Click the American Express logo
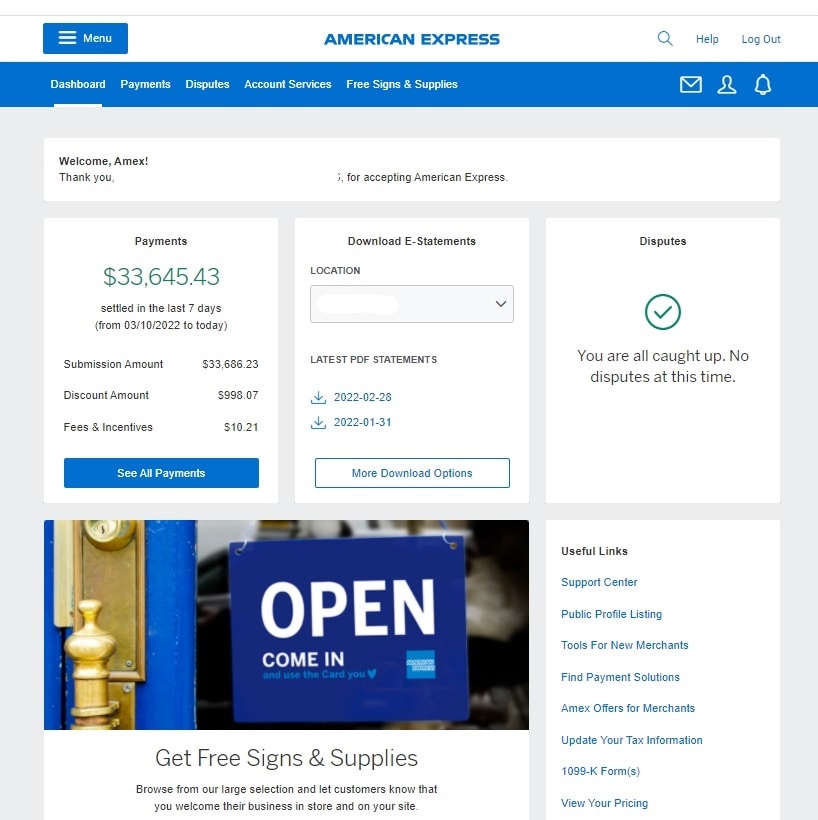818x820 pixels. (x=411, y=39)
